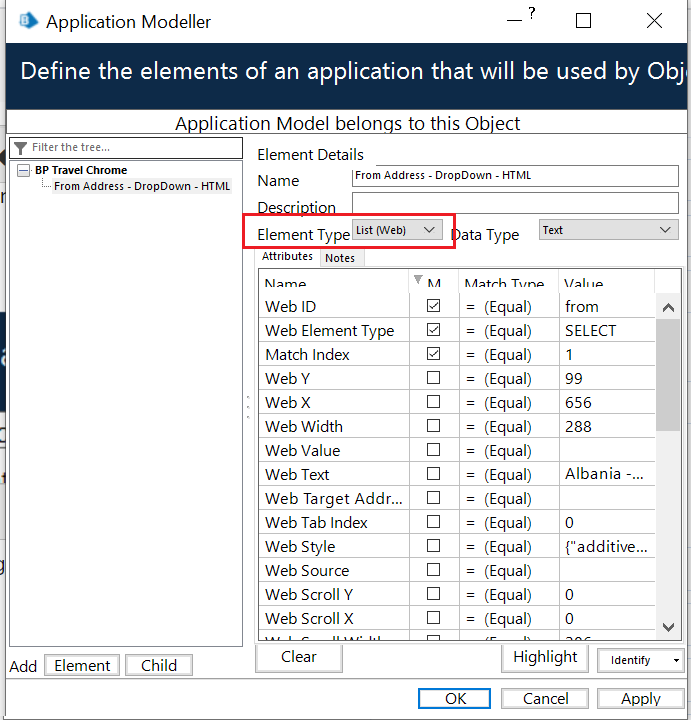Click the Add Element button
This screenshot has width=691, height=720.
click(82, 665)
